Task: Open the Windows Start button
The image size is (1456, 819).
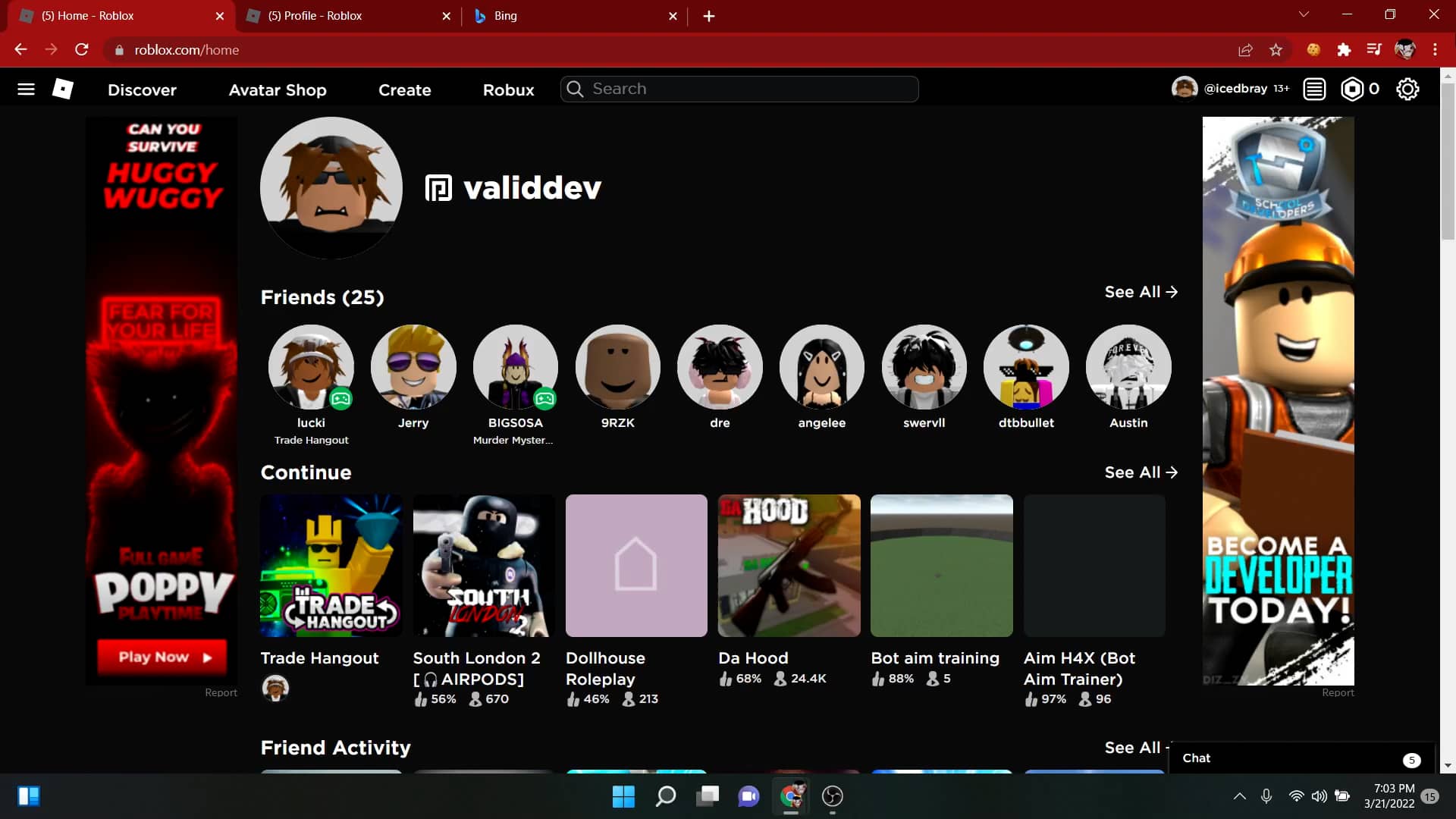Action: (623, 796)
